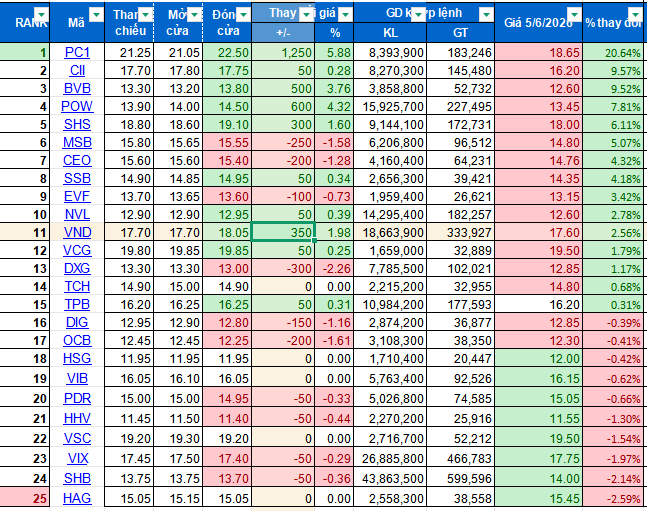The image size is (647, 511).
Task: Click PC1 percent change cell 20.64%
Action: (614, 52)
